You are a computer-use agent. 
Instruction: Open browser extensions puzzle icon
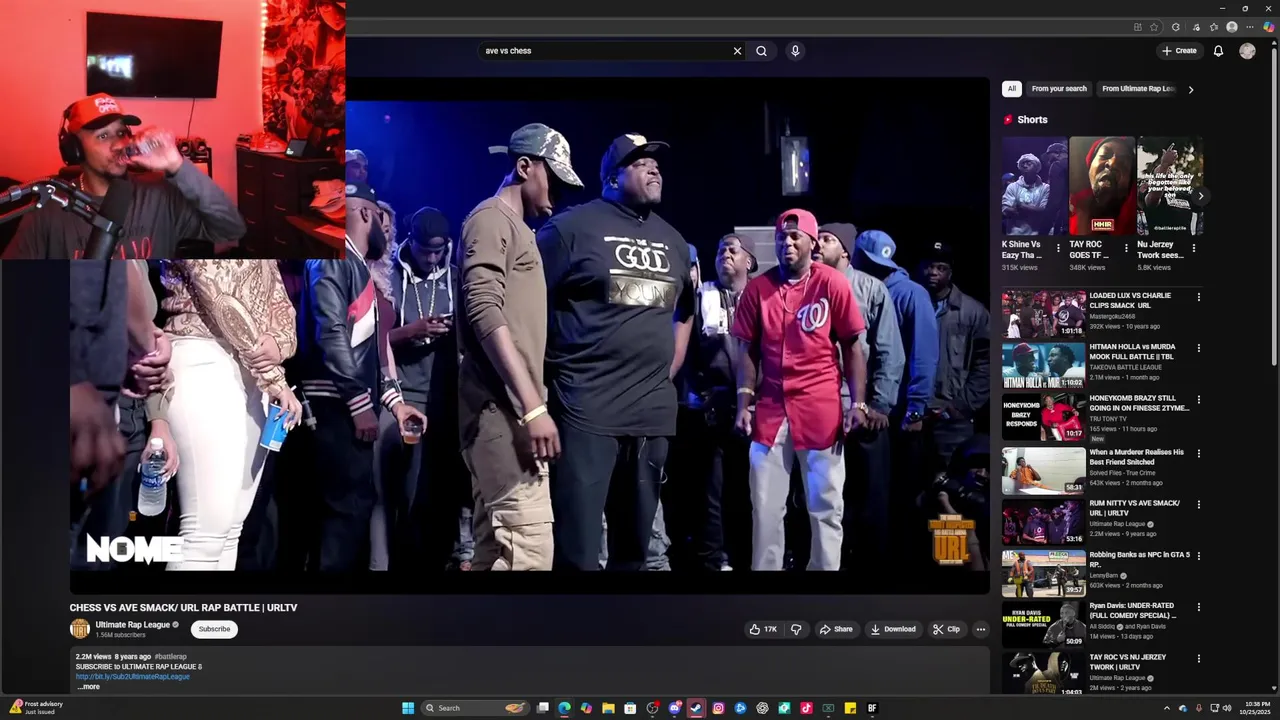pos(1176,27)
